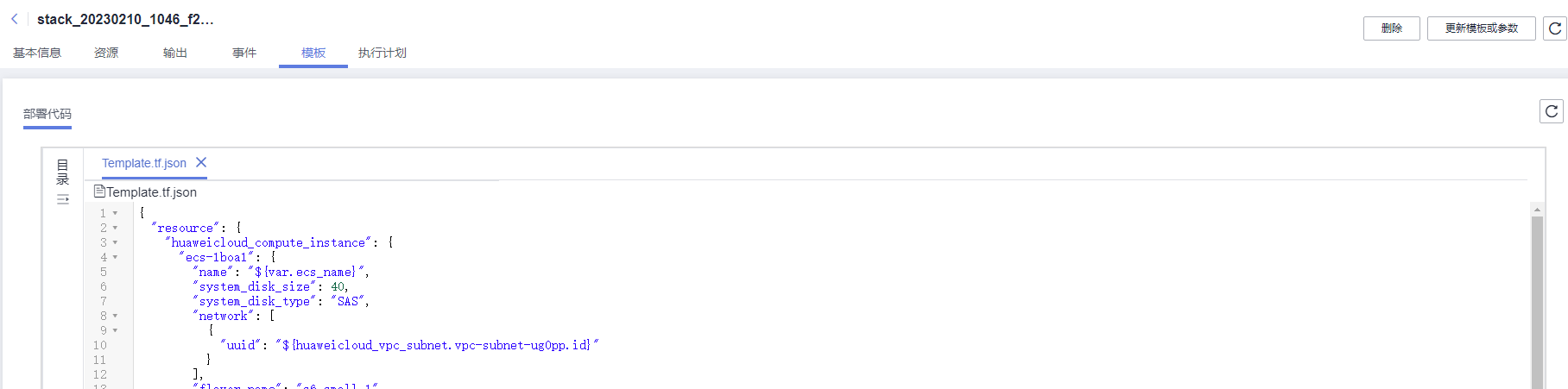This screenshot has height=389, width=1568.
Task: Fold the huaweicloud_compute_instance block at line 3
Action: 115,242
